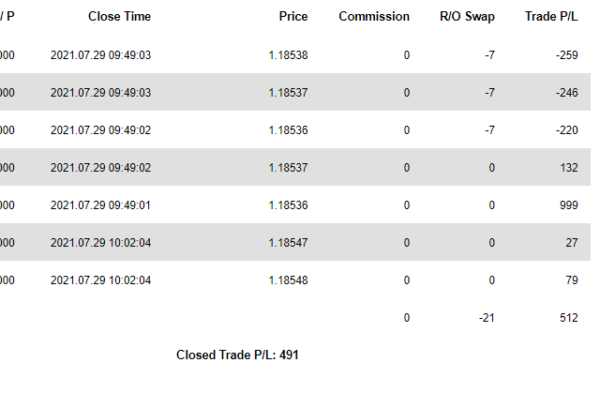600x393 pixels.
Task: Select the price 1.18538 cell
Action: tap(288, 55)
